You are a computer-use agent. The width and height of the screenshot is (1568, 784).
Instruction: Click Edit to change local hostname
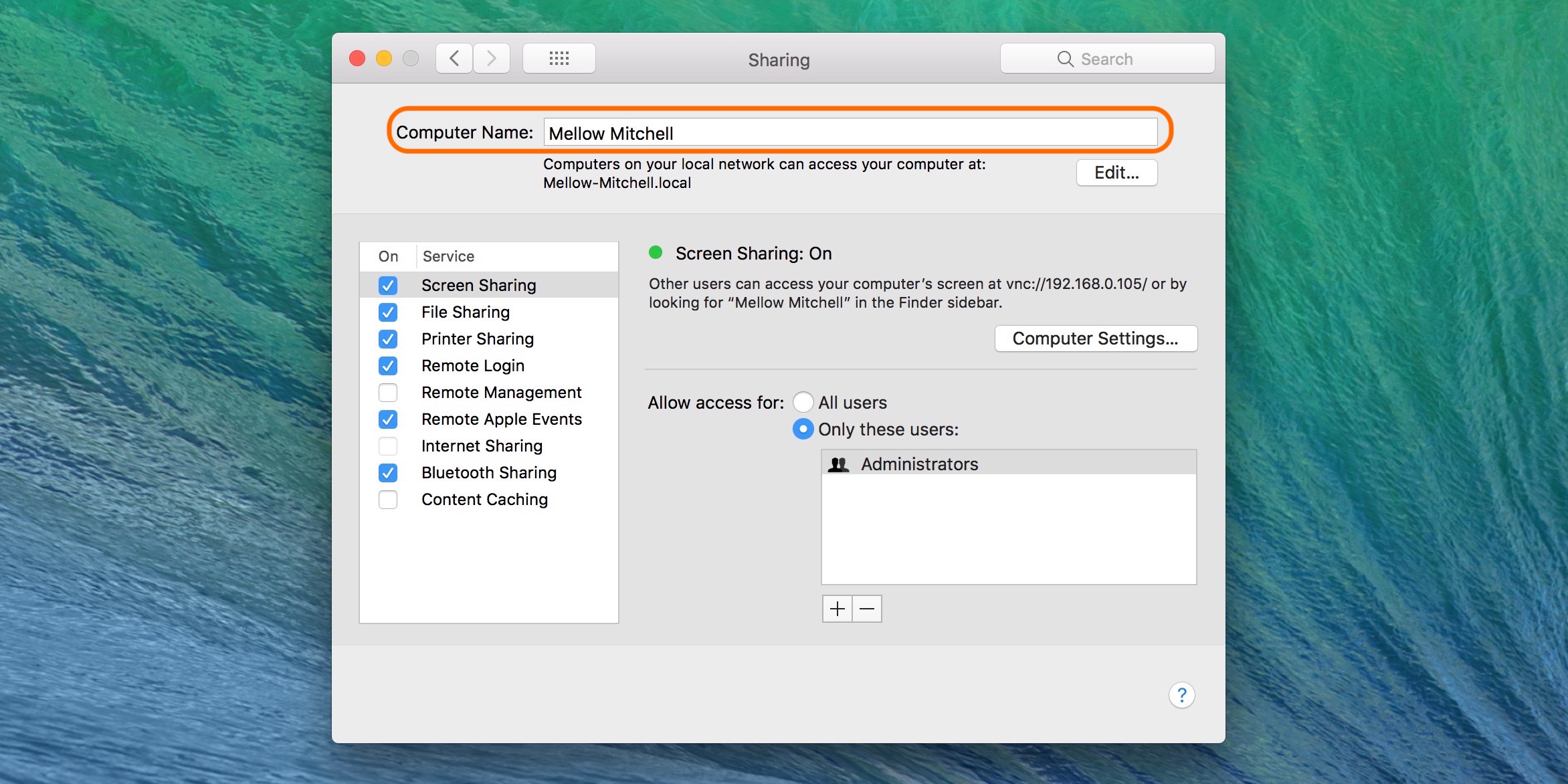[x=1113, y=172]
